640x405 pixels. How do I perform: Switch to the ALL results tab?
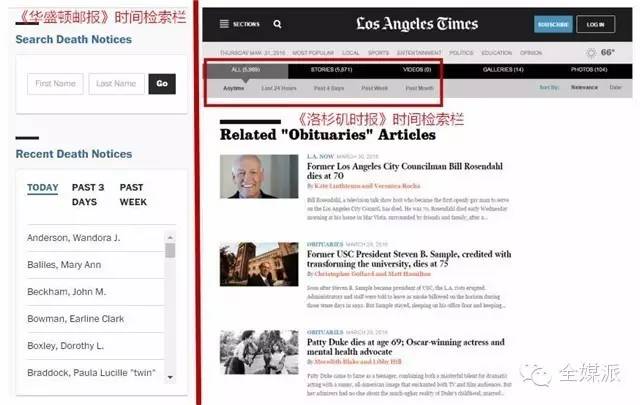coord(246,70)
